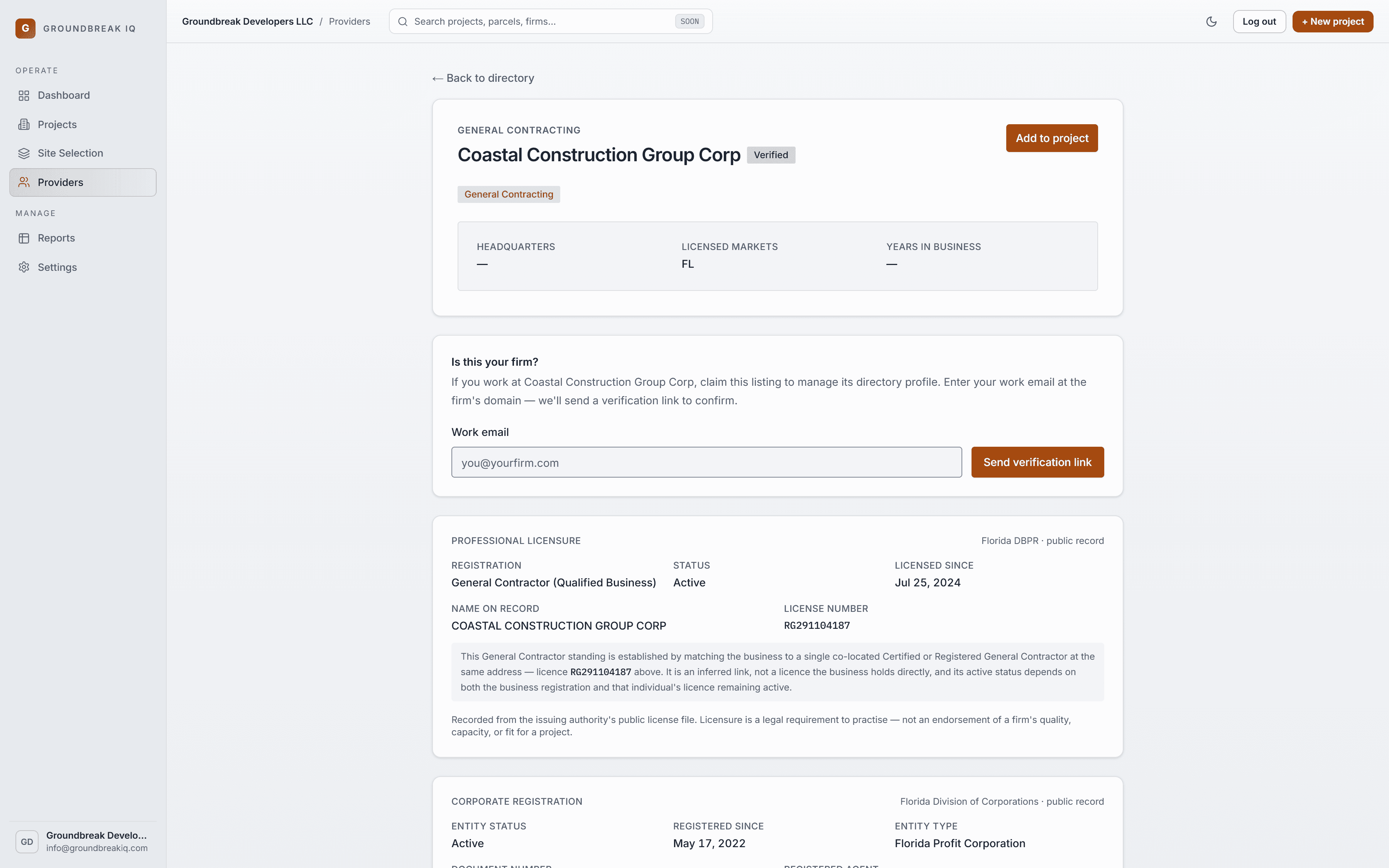Screen dimensions: 1389x868
Task: Click the Verified badge
Action: [771, 155]
